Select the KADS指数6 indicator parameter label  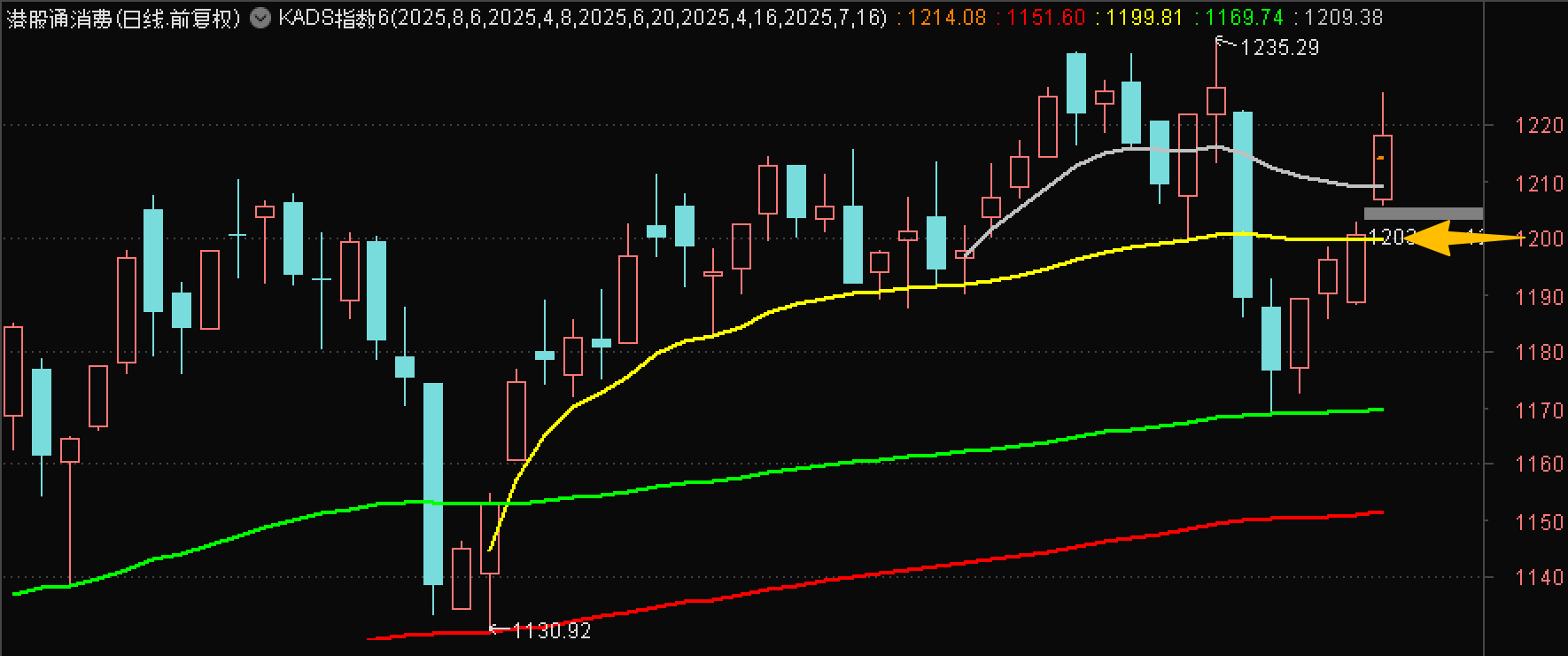tap(583, 18)
